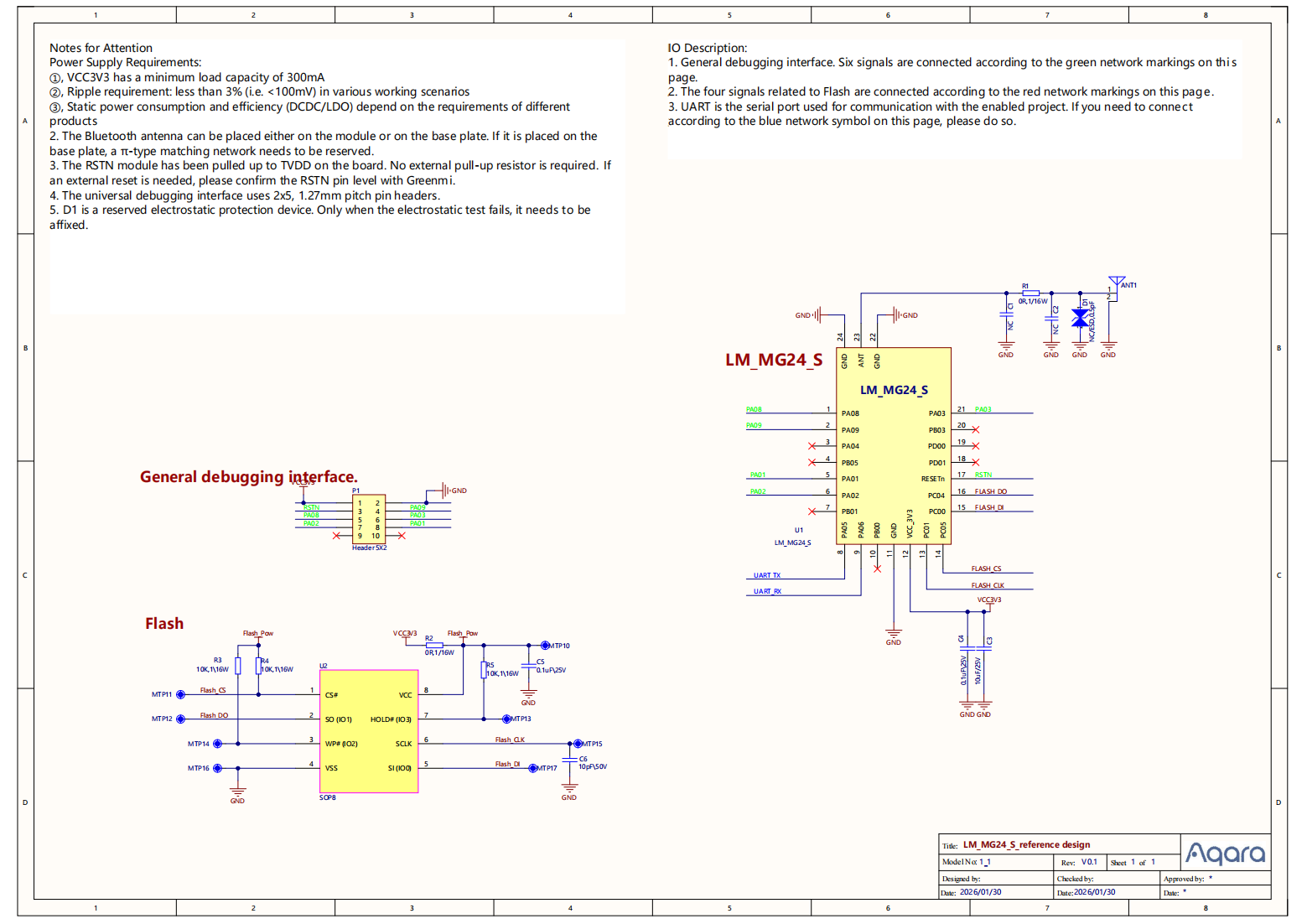Click resistor R5 10K,1/16W
Screen dimensions: 1307x924
(x=484, y=670)
